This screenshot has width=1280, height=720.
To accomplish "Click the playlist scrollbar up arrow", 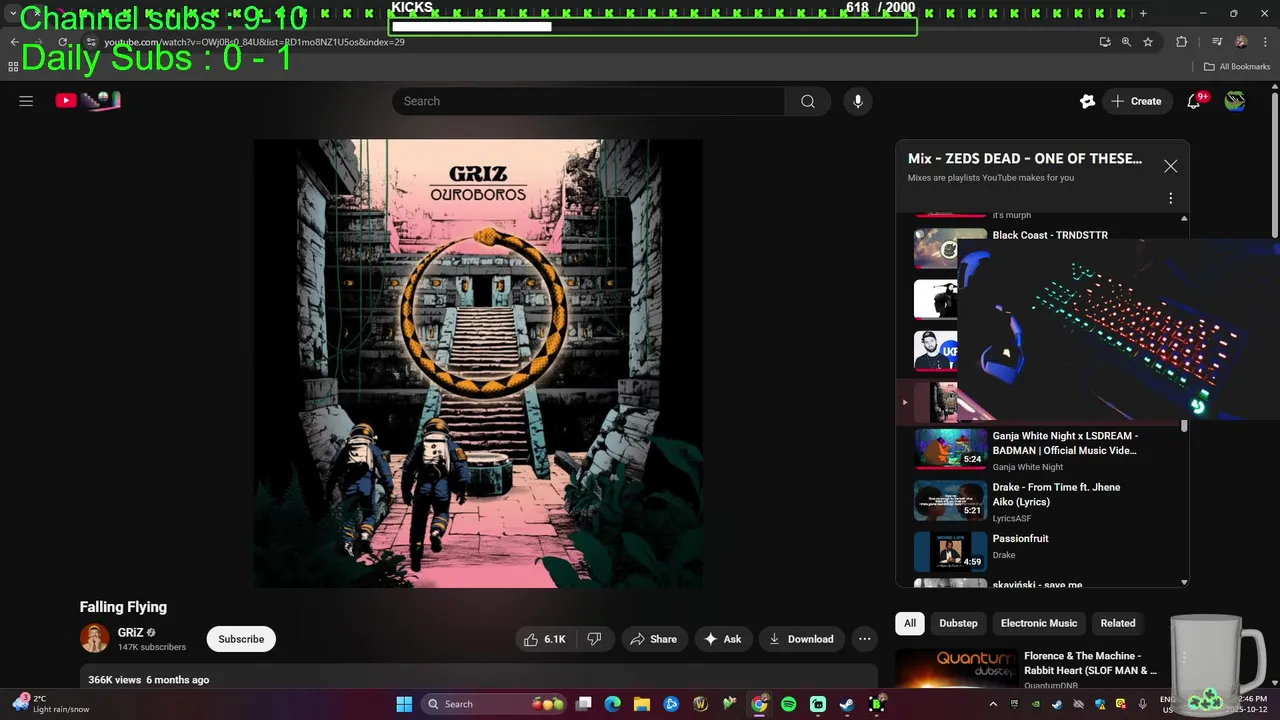I will 1184,218.
